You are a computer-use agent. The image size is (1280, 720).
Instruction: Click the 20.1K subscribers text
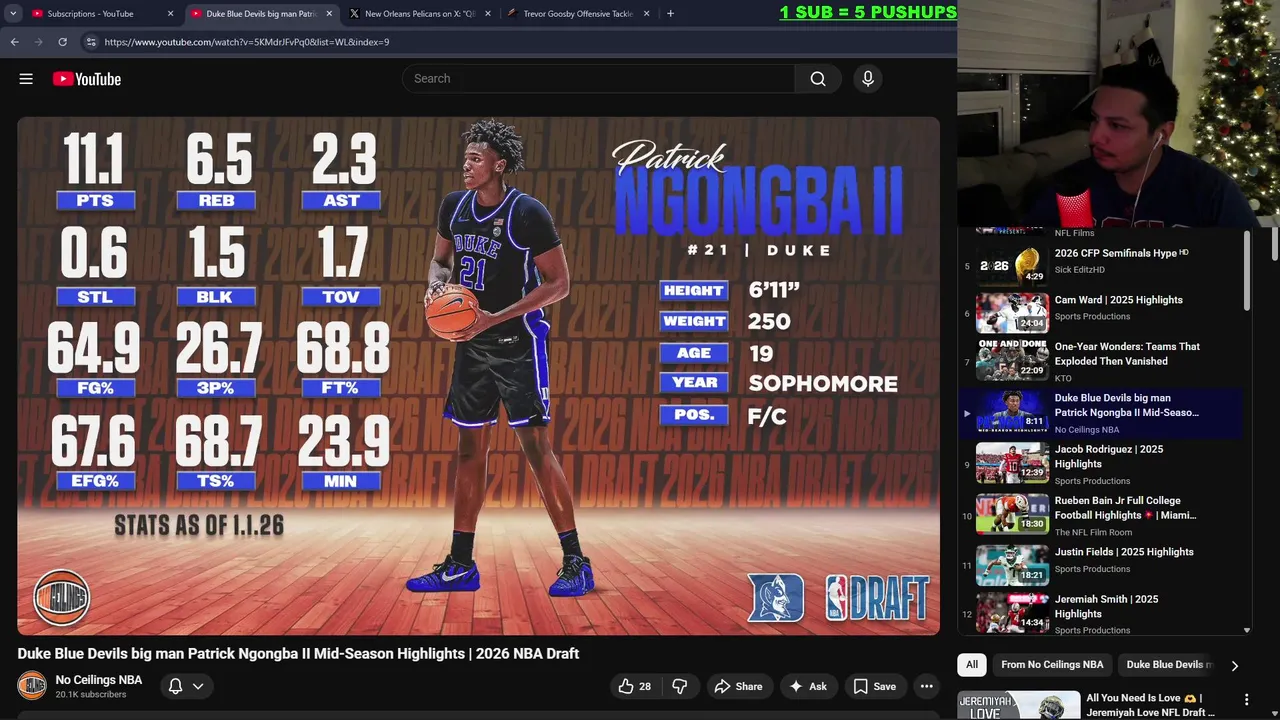pyautogui.click(x=91, y=695)
